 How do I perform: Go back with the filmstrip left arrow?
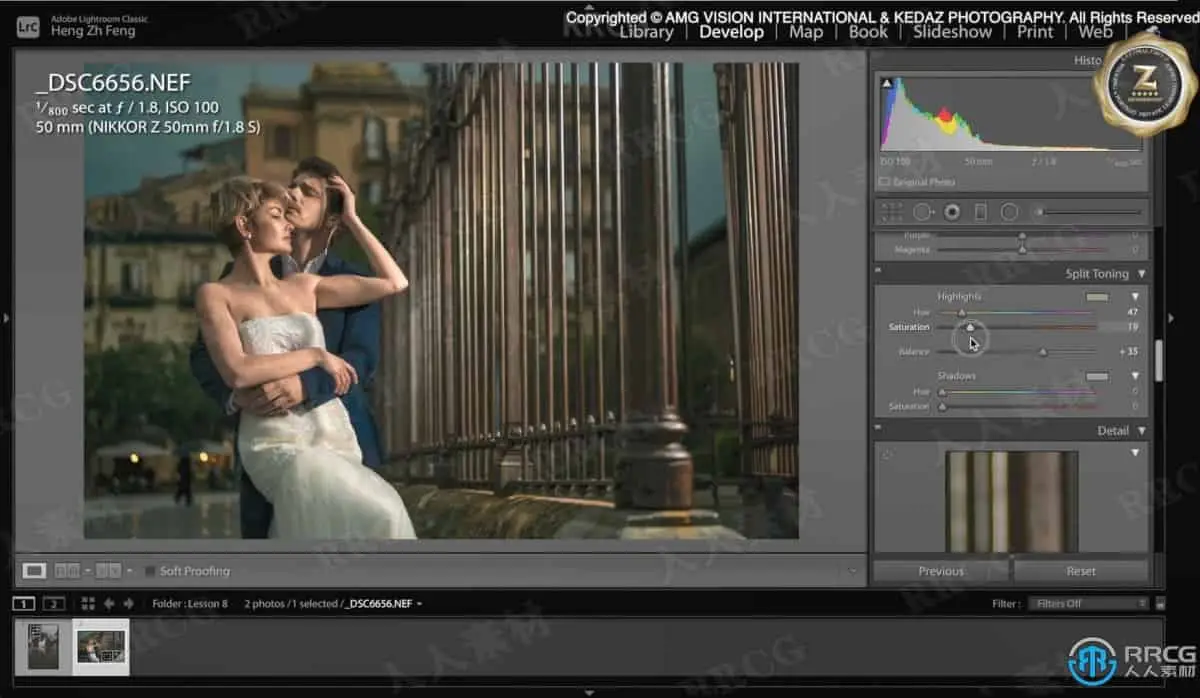109,604
